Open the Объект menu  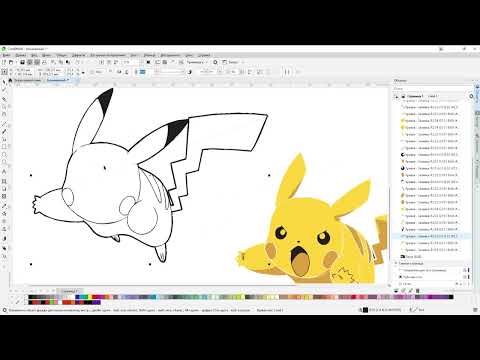61,55
